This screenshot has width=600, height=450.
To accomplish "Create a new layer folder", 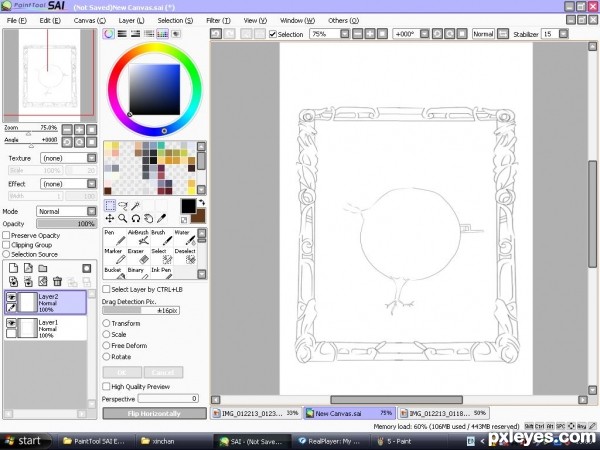I will click(x=42, y=268).
